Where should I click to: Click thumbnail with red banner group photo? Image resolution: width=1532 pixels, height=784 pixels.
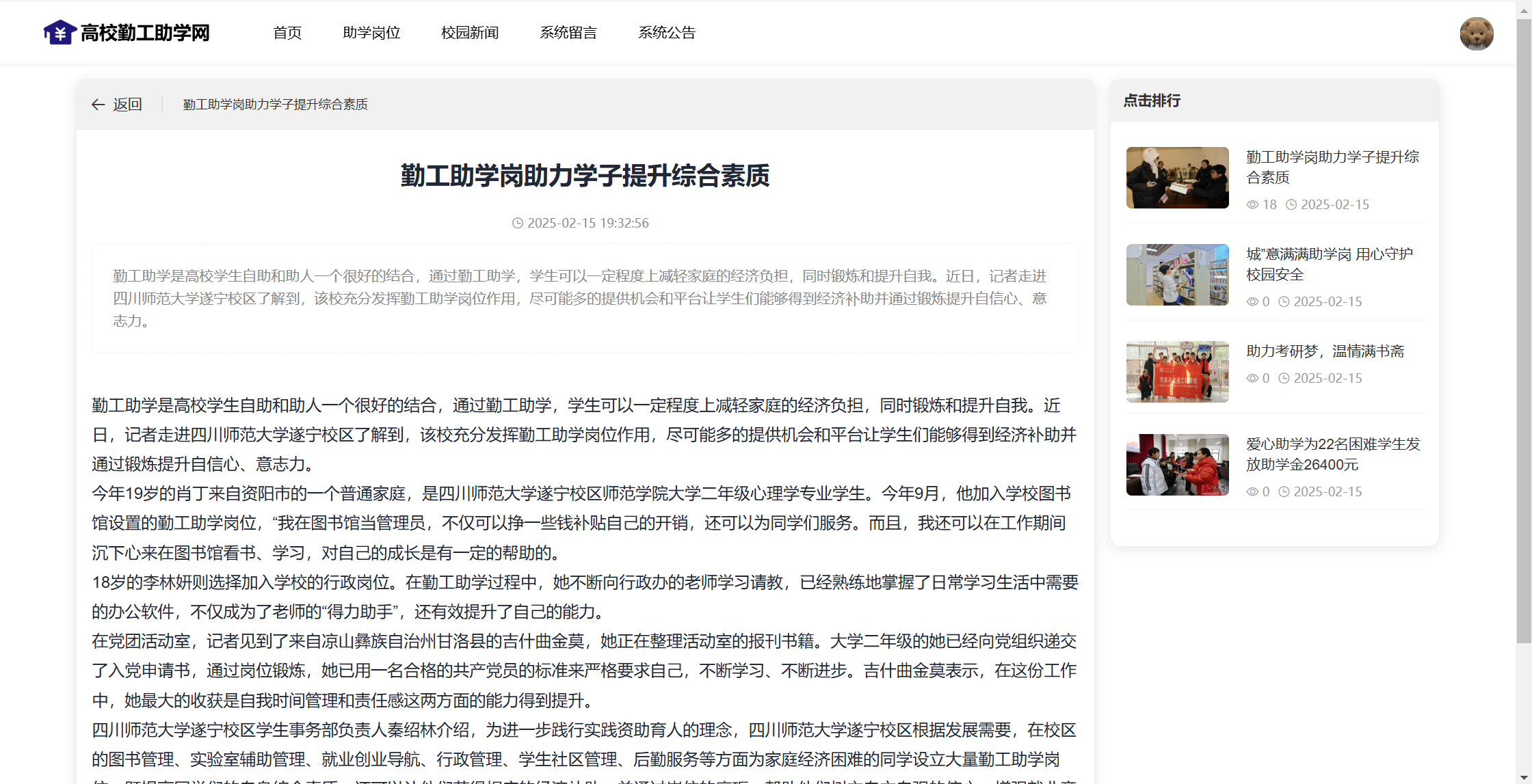click(x=1177, y=372)
